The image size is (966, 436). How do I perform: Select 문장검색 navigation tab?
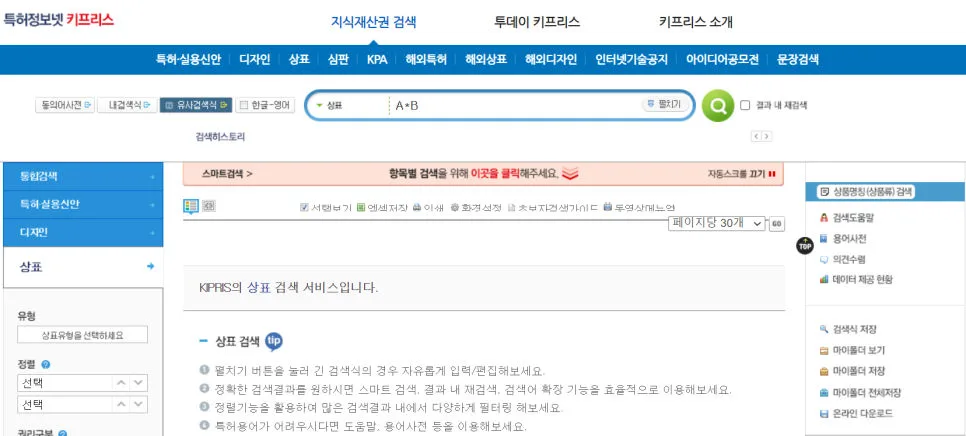pos(798,60)
